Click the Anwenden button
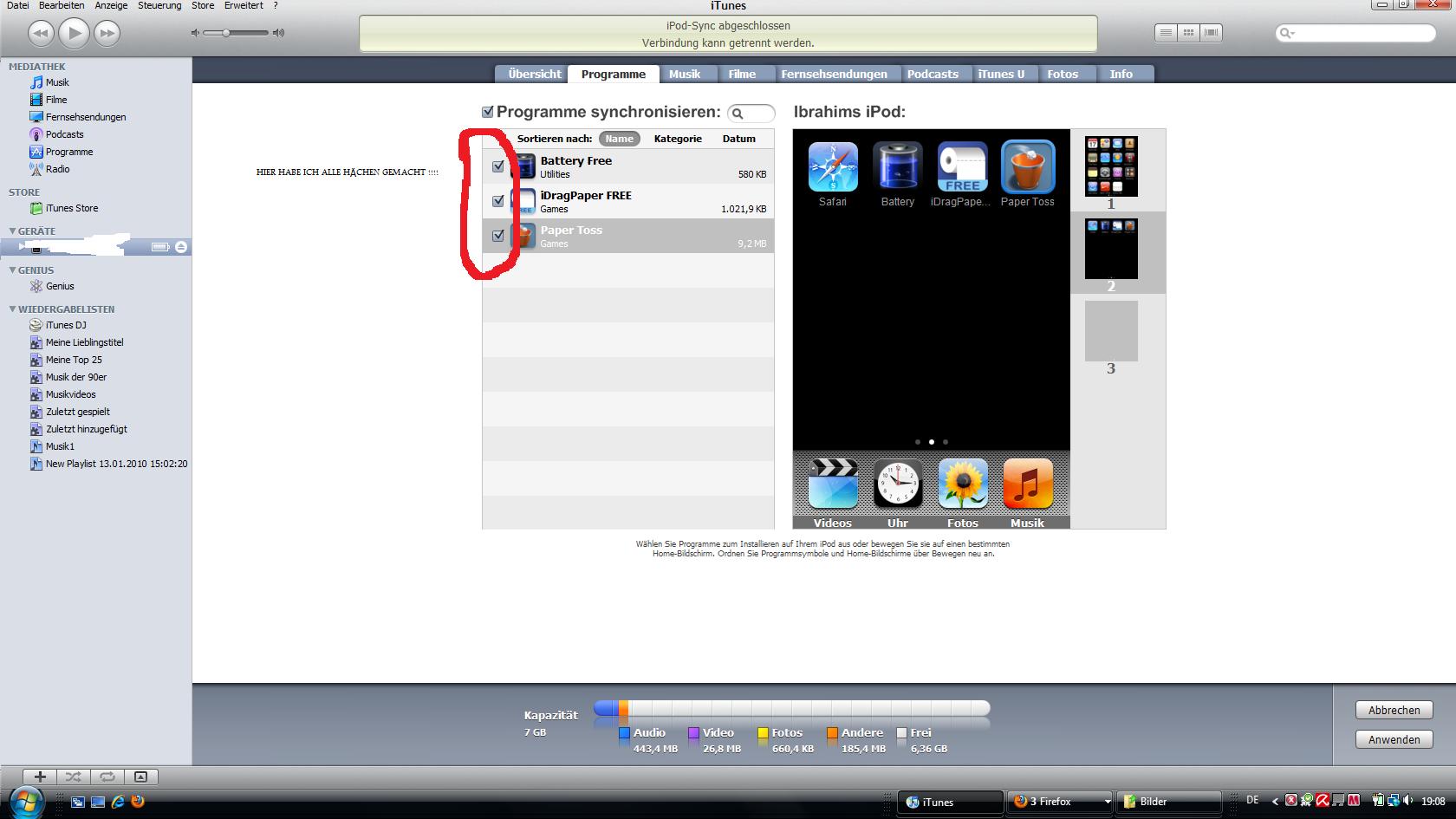This screenshot has width=1456, height=819. point(1394,739)
